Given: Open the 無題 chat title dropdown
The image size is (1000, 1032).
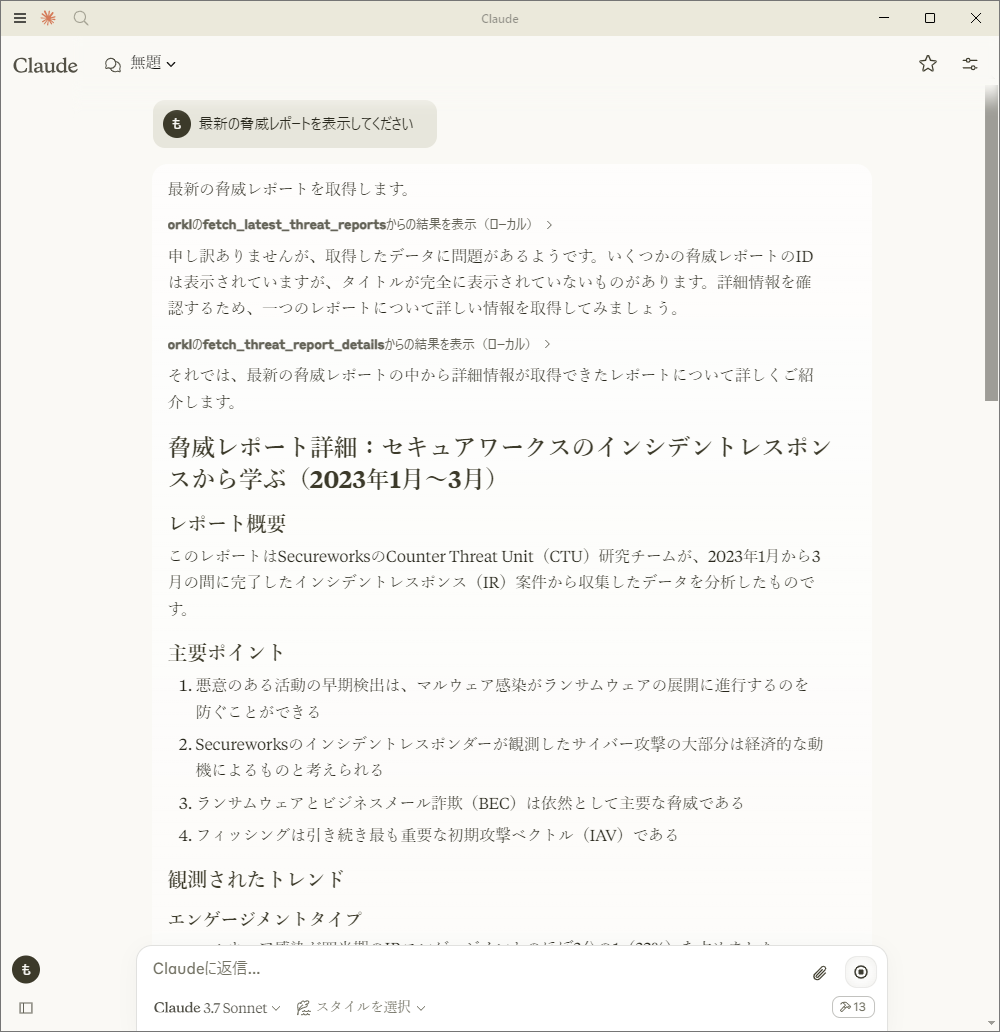Looking at the screenshot, I should (x=153, y=63).
